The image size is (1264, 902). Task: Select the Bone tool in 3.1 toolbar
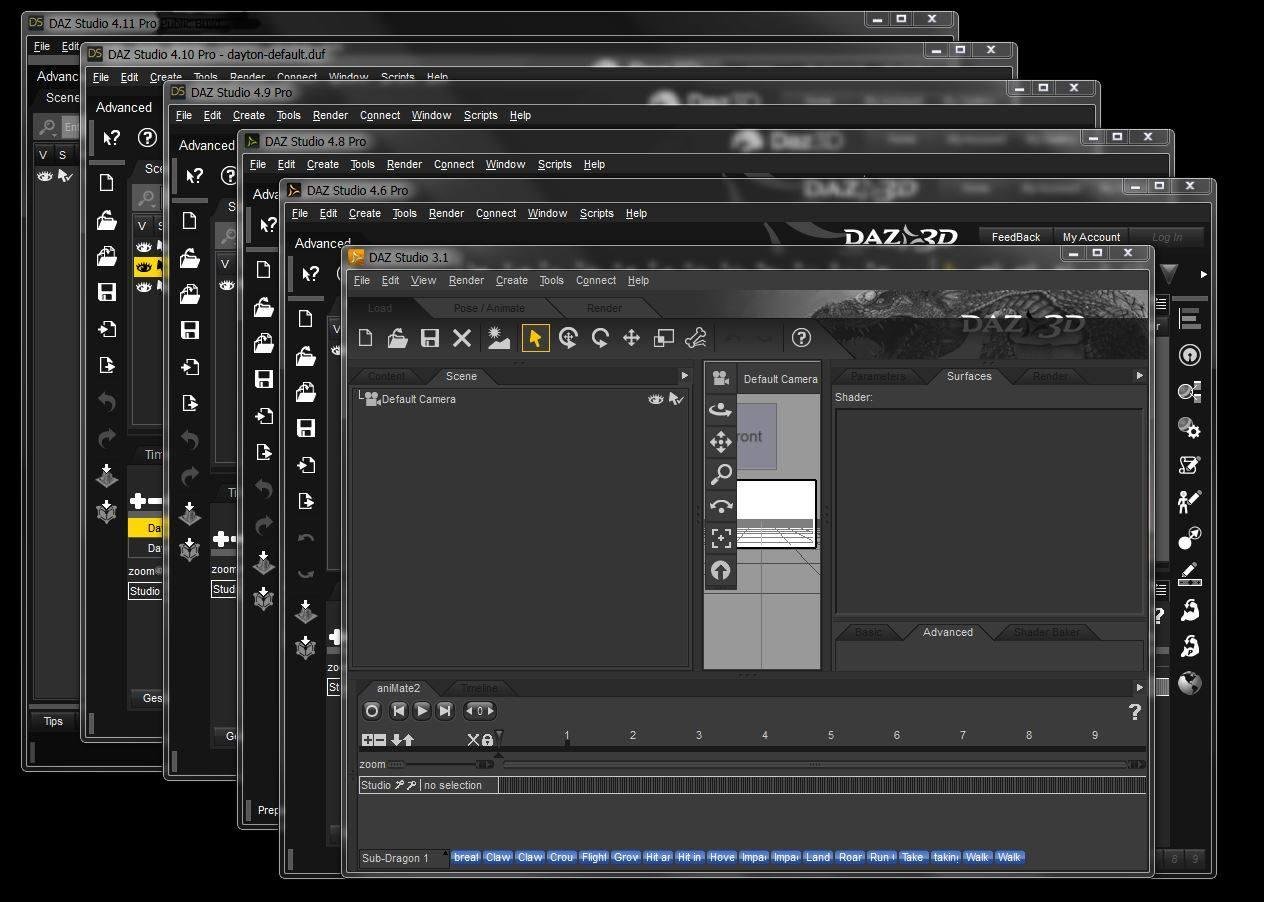tap(696, 338)
